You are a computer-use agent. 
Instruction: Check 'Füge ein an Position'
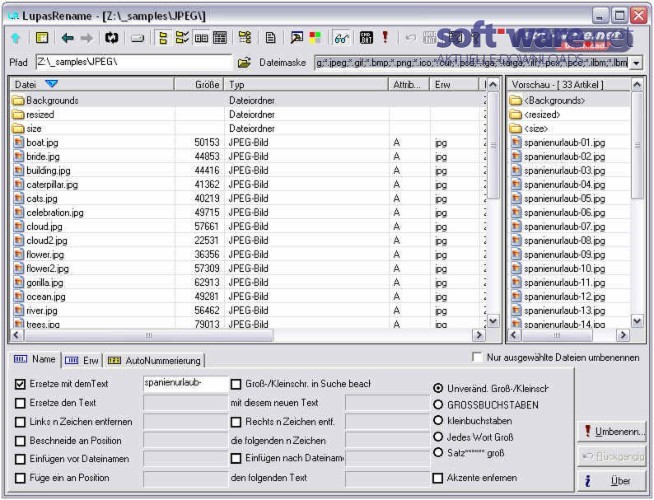coord(20,478)
